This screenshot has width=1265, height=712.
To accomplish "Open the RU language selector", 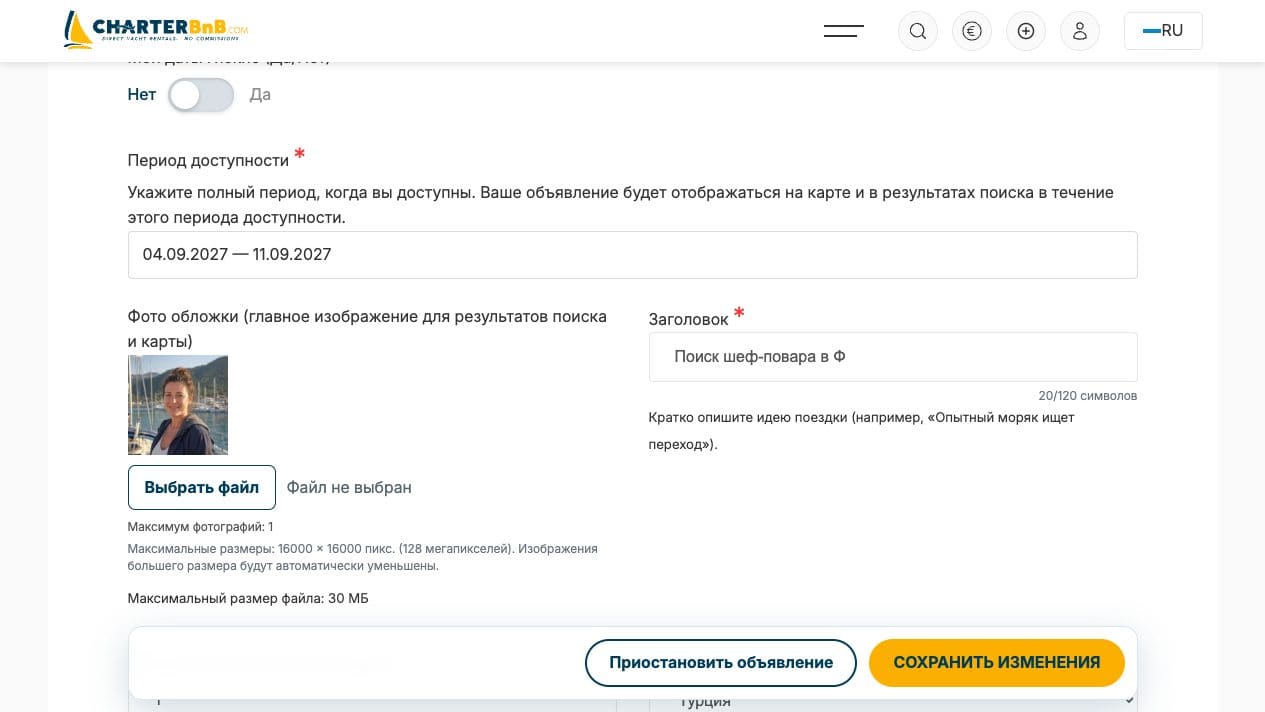I will (x=1163, y=31).
